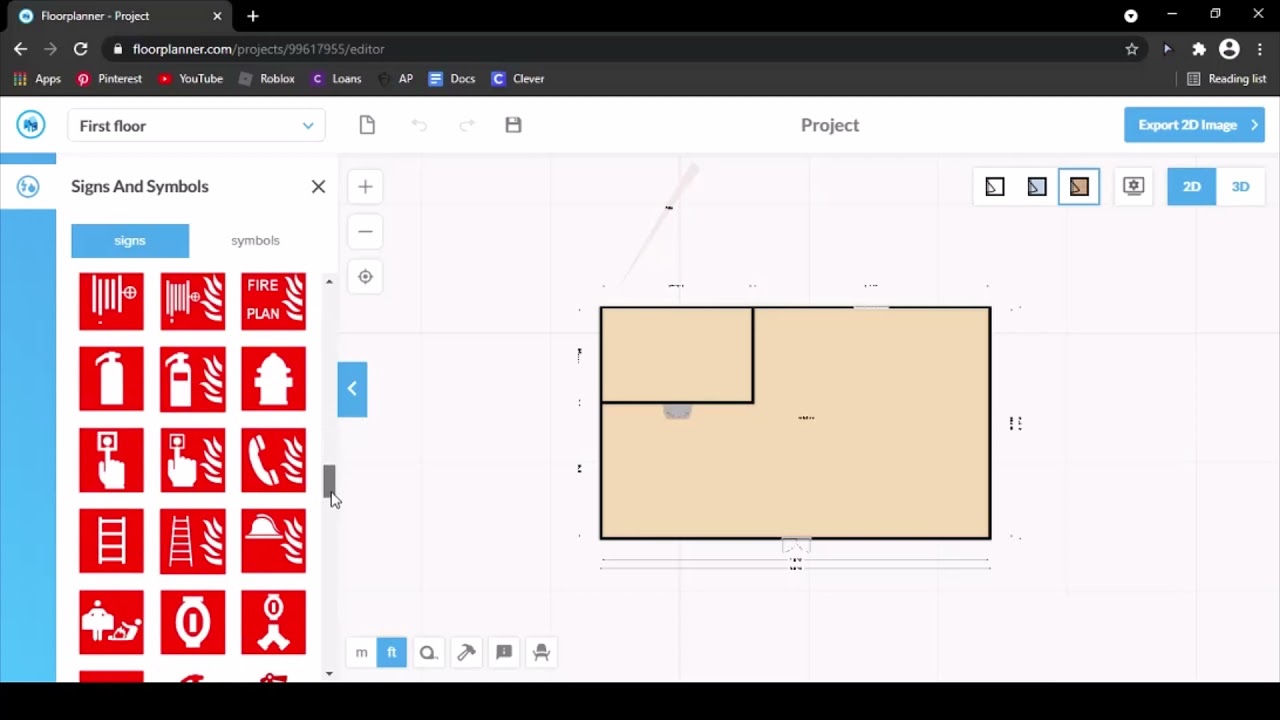The image size is (1280, 720).
Task: Click the redo arrow
Action: pos(466,125)
